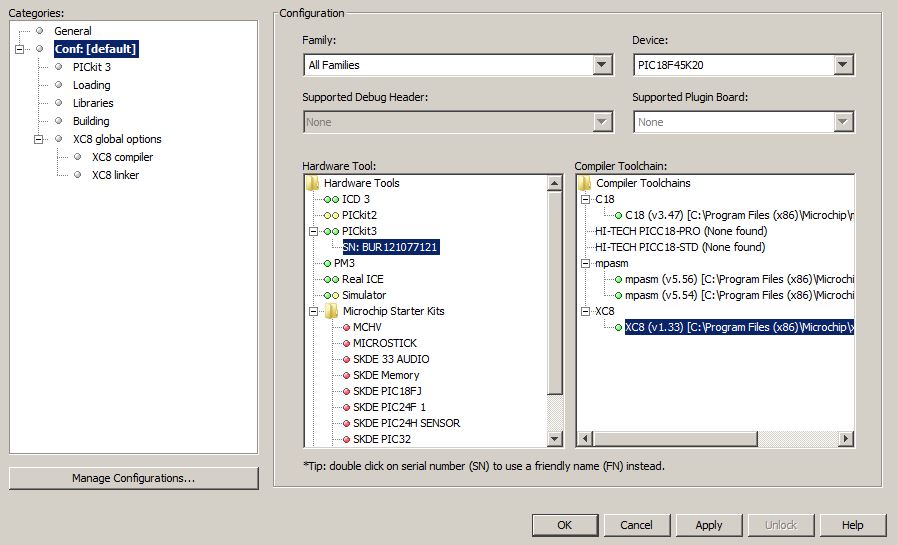
Task: Select the Conf: [default] category
Action: click(96, 49)
